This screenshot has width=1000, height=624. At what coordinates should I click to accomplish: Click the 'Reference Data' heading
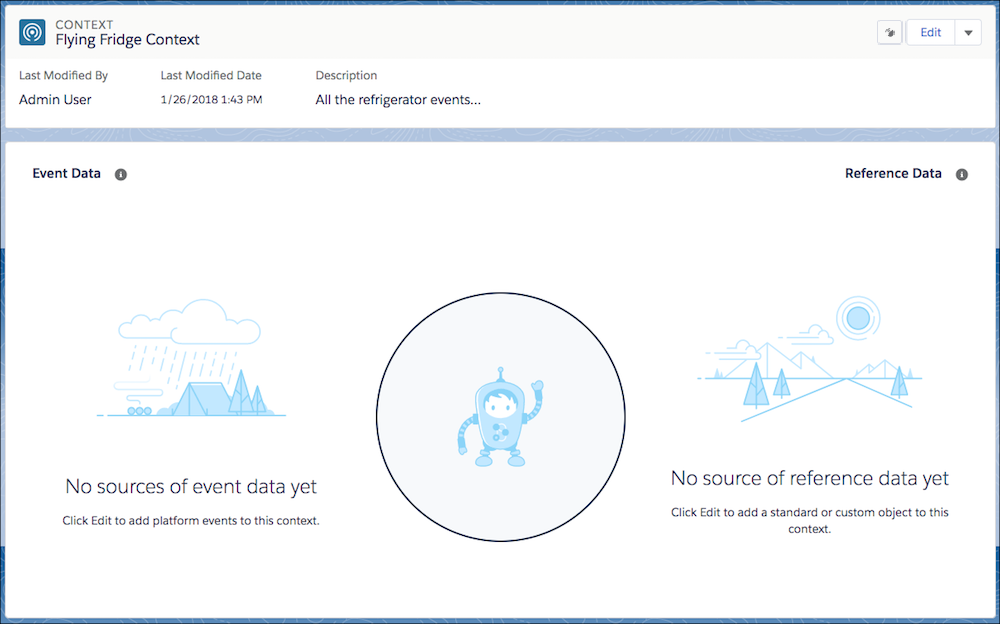coord(893,174)
